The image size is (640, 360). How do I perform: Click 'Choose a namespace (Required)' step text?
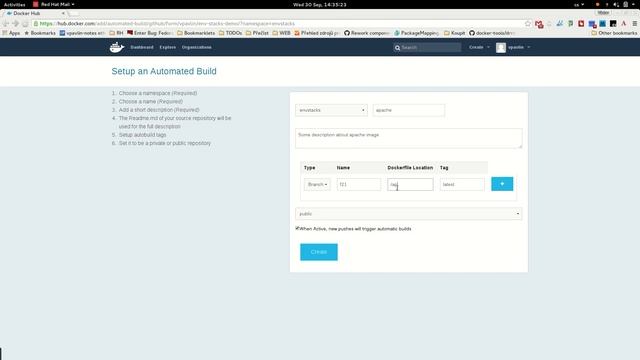[x=158, y=93]
